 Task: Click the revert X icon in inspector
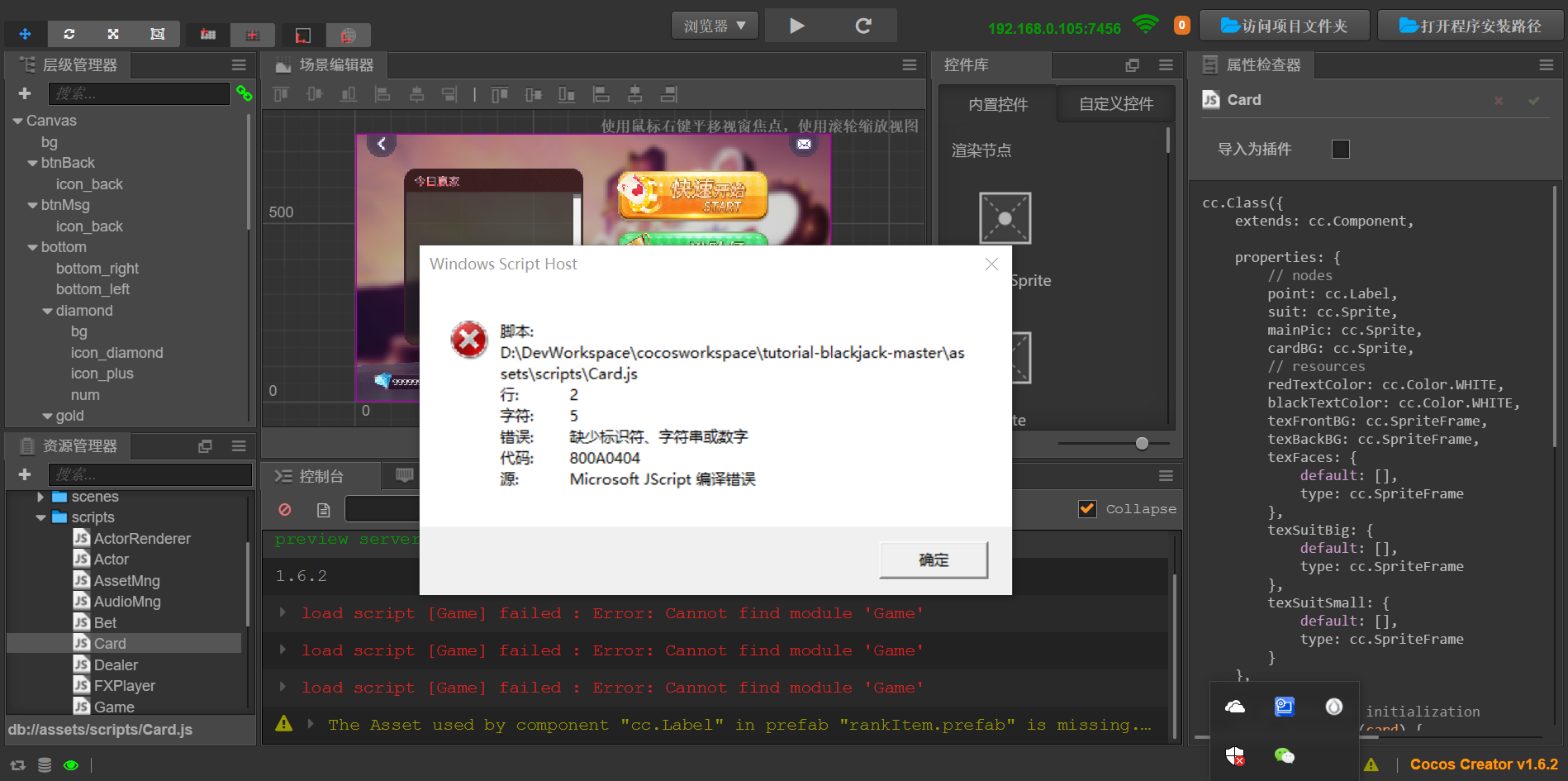coord(1499,101)
